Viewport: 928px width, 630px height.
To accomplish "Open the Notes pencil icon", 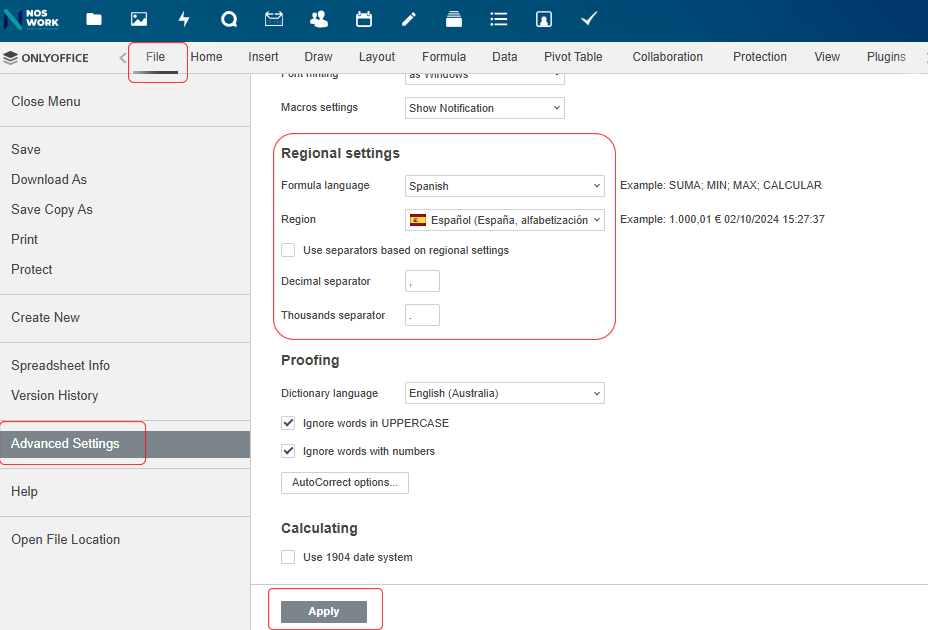I will (x=409, y=20).
